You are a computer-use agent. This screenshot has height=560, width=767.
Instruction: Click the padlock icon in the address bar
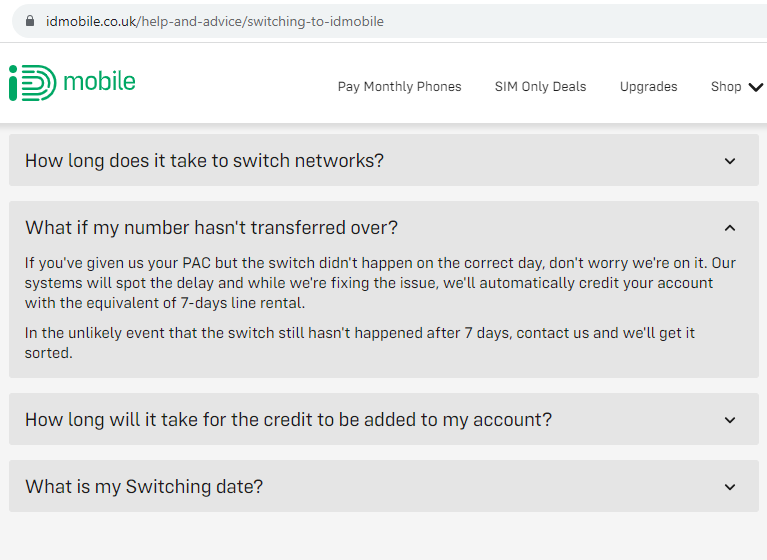coord(30,21)
